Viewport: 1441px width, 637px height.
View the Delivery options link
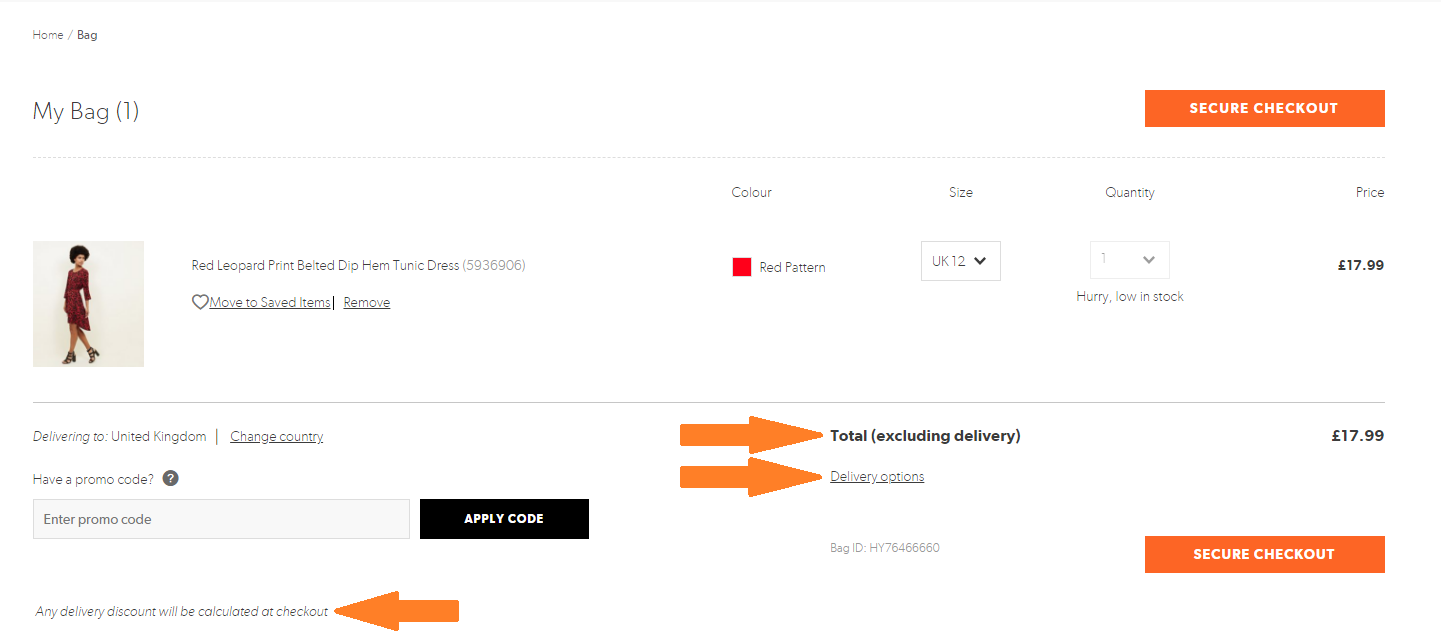pos(877,477)
